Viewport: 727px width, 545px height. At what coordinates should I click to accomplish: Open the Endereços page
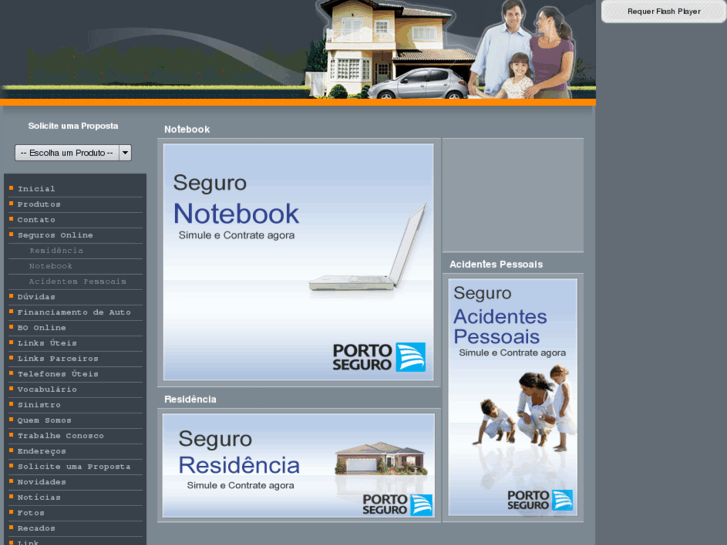click(x=42, y=451)
